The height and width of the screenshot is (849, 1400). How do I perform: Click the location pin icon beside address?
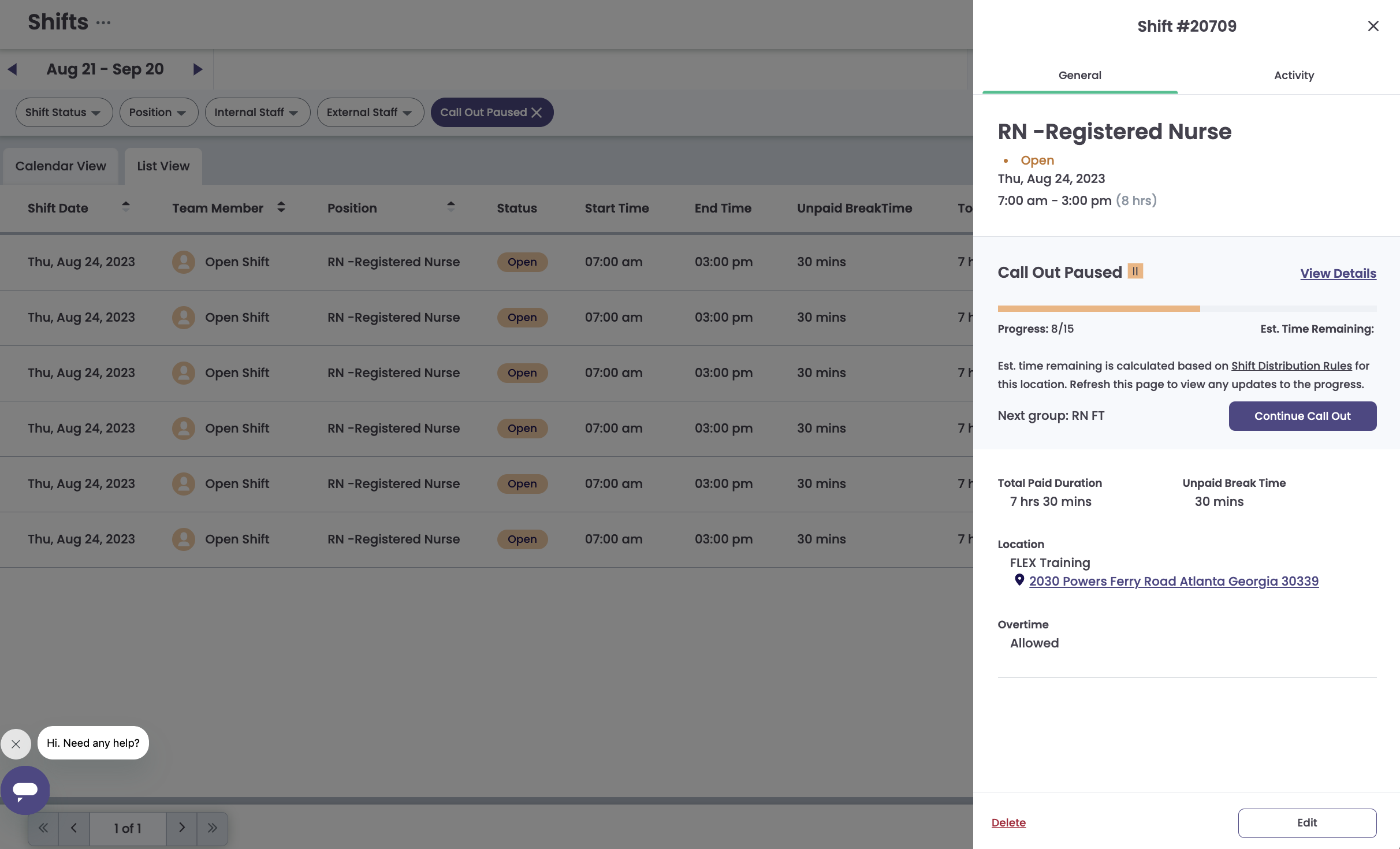[1019, 580]
